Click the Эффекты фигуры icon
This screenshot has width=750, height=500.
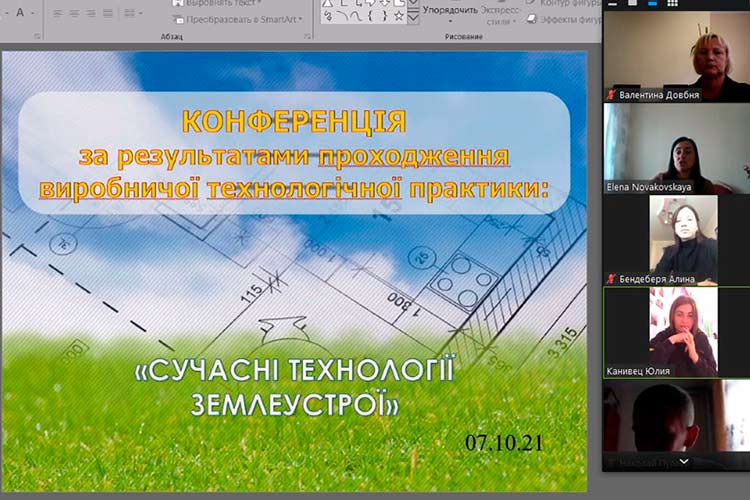pyautogui.click(x=531, y=19)
